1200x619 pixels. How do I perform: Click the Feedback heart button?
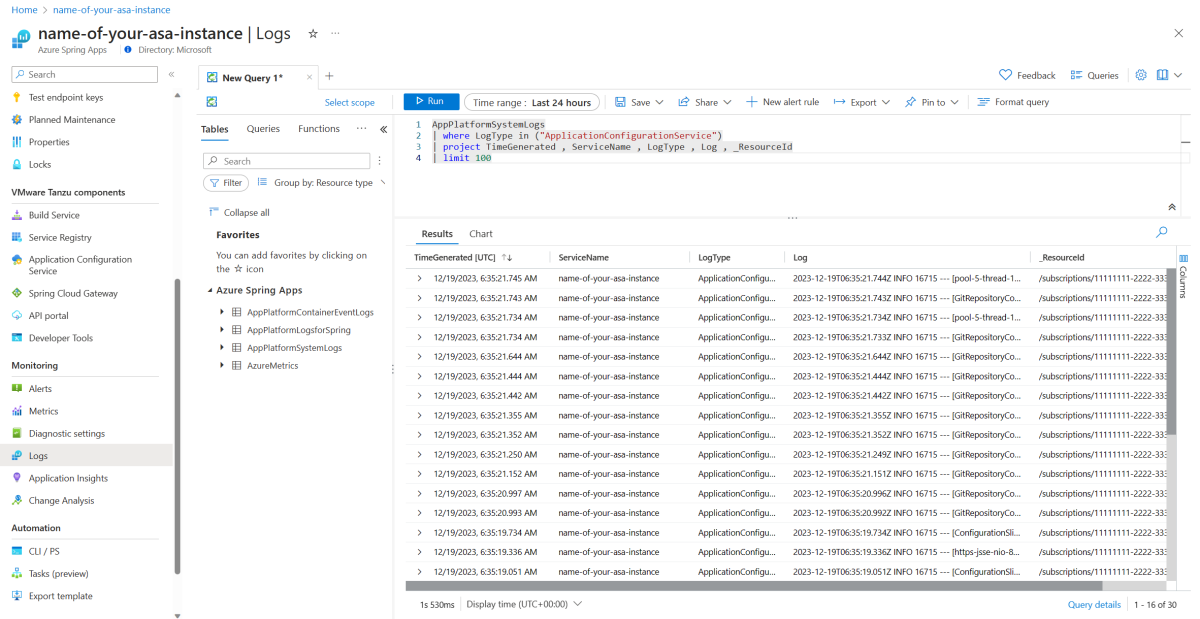click(1027, 75)
